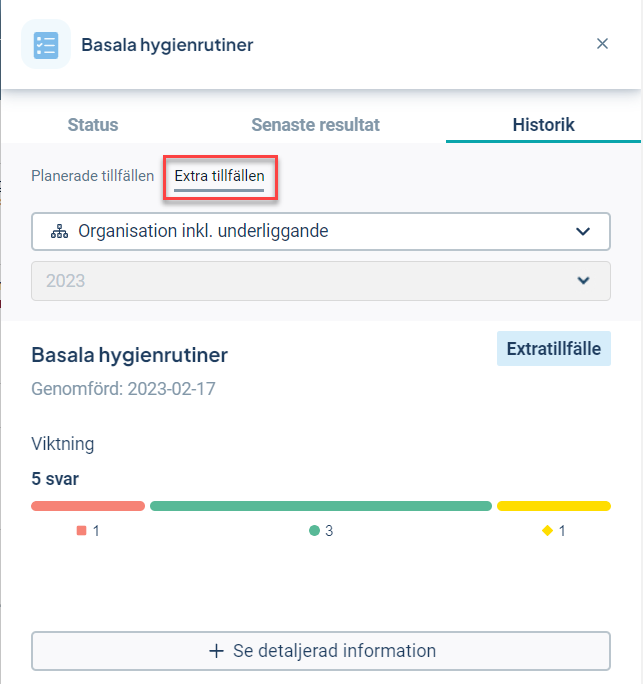Click the red segment of the answer bar
This screenshot has width=643, height=684.
88,506
